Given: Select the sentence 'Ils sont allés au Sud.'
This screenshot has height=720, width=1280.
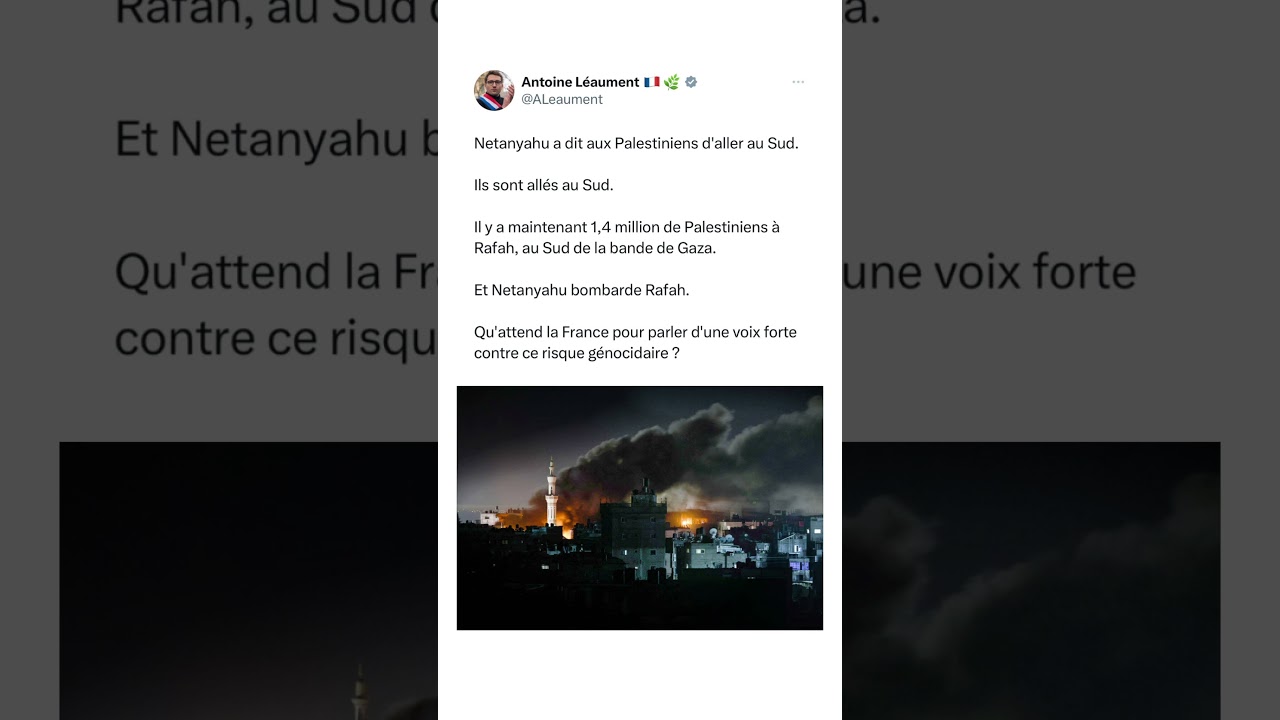Looking at the screenshot, I should pos(544,185).
